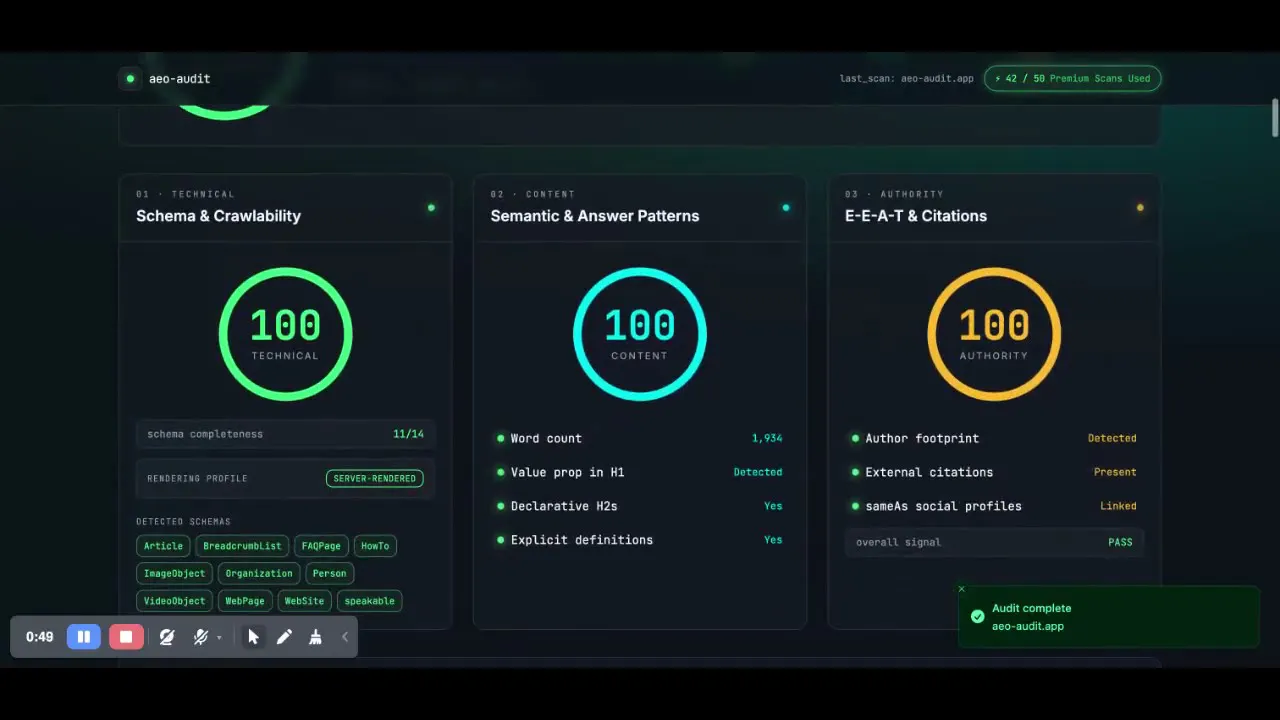Click the 42 / 50 Premium Scans Used badge
The image size is (1280, 720).
pyautogui.click(x=1072, y=78)
